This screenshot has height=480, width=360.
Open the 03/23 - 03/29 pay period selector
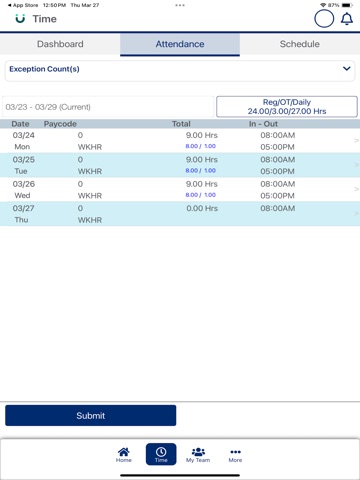click(x=108, y=107)
